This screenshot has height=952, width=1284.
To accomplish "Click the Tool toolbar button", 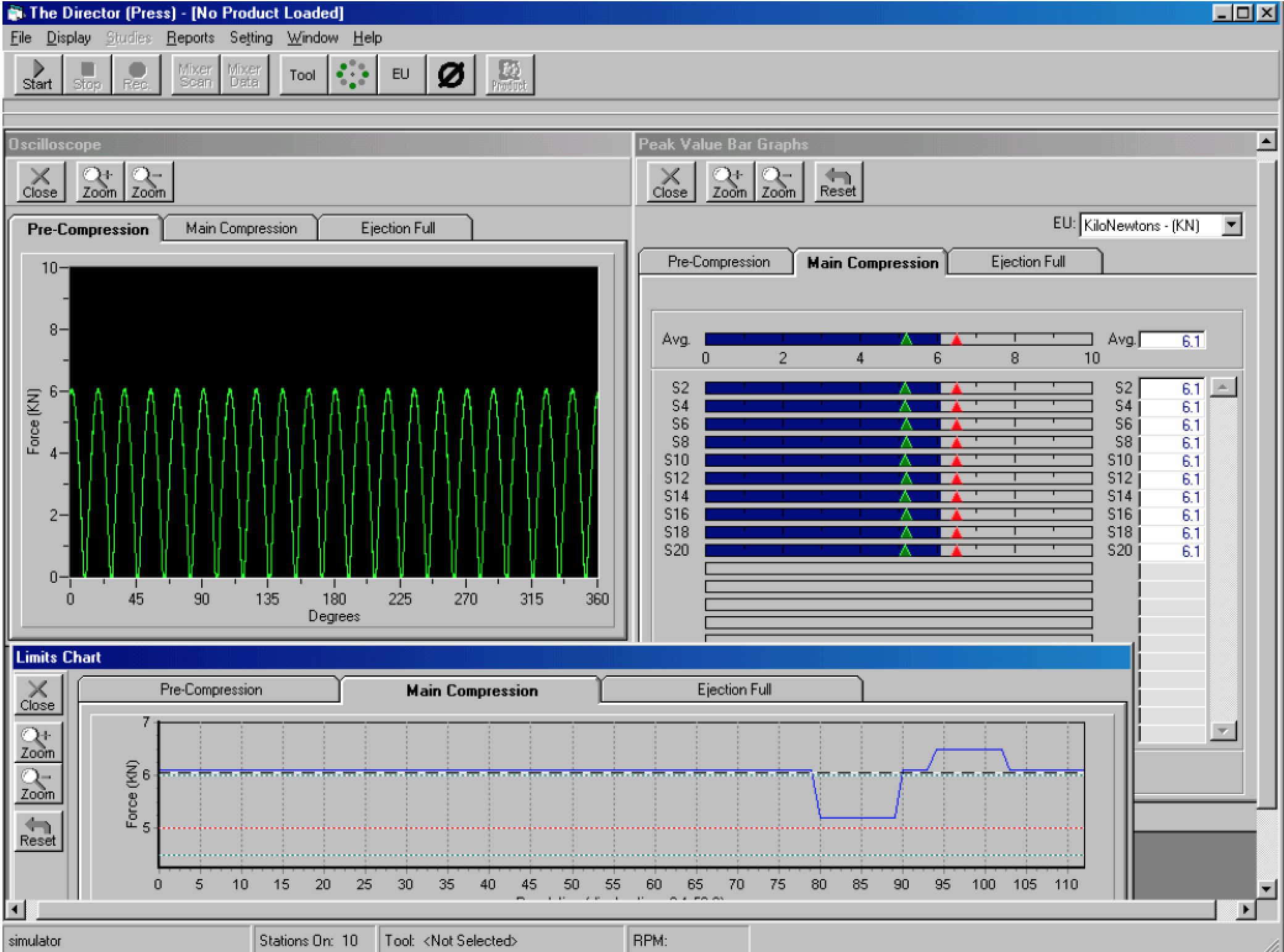I will pyautogui.click(x=302, y=75).
